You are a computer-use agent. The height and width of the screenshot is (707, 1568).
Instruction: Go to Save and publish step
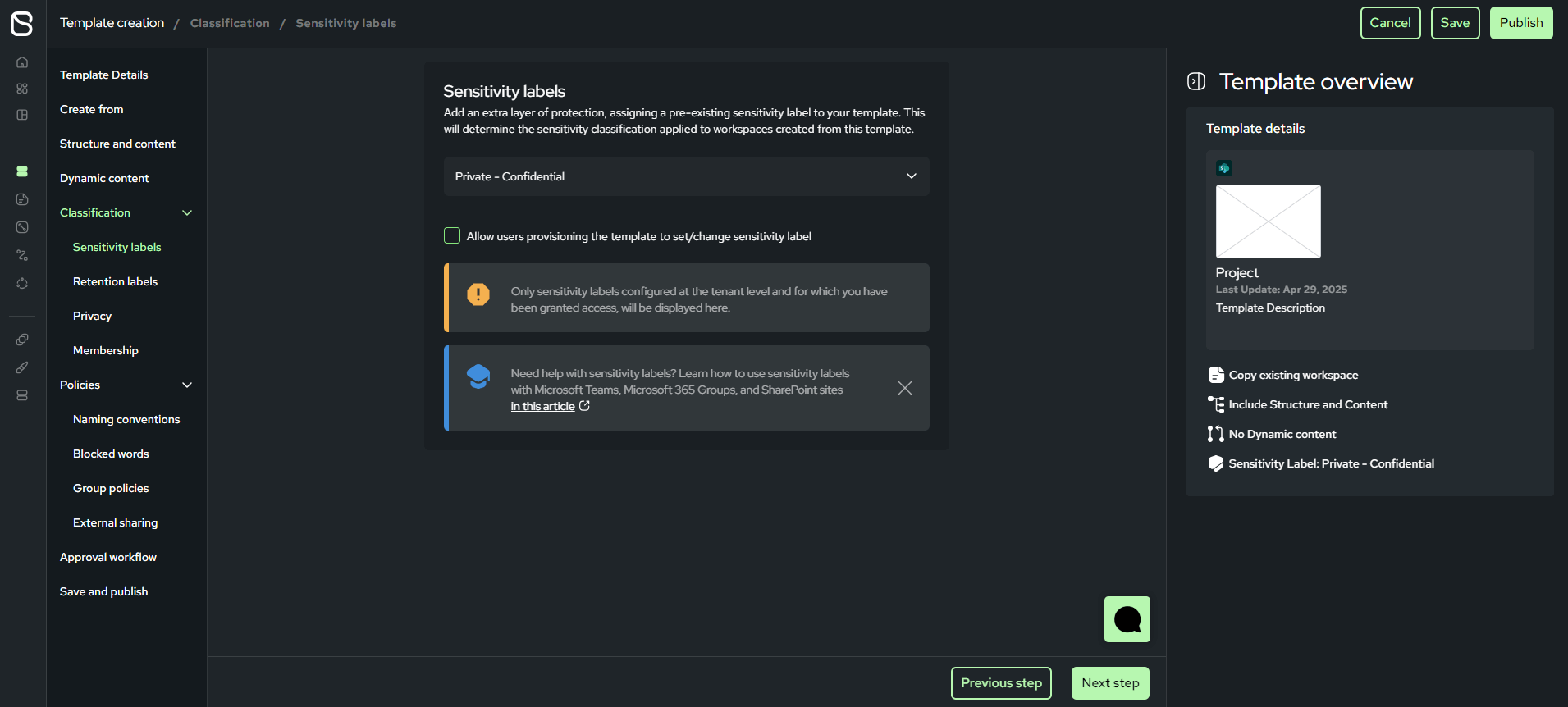104,591
